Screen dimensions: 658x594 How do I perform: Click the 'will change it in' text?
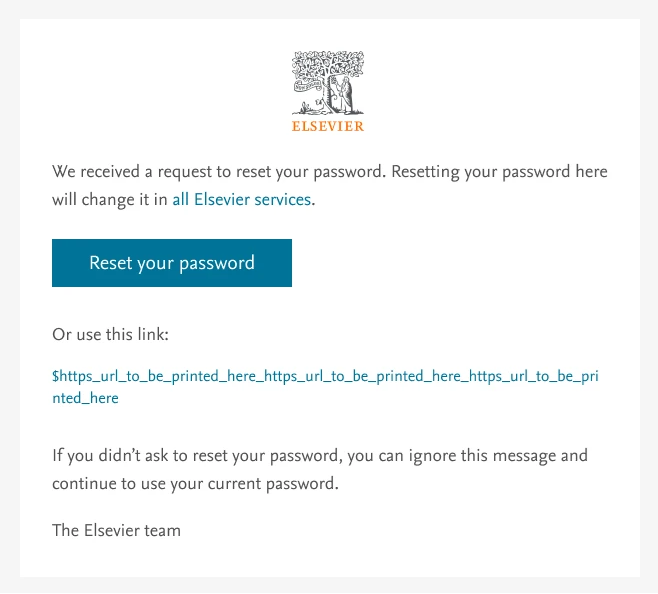[110, 199]
